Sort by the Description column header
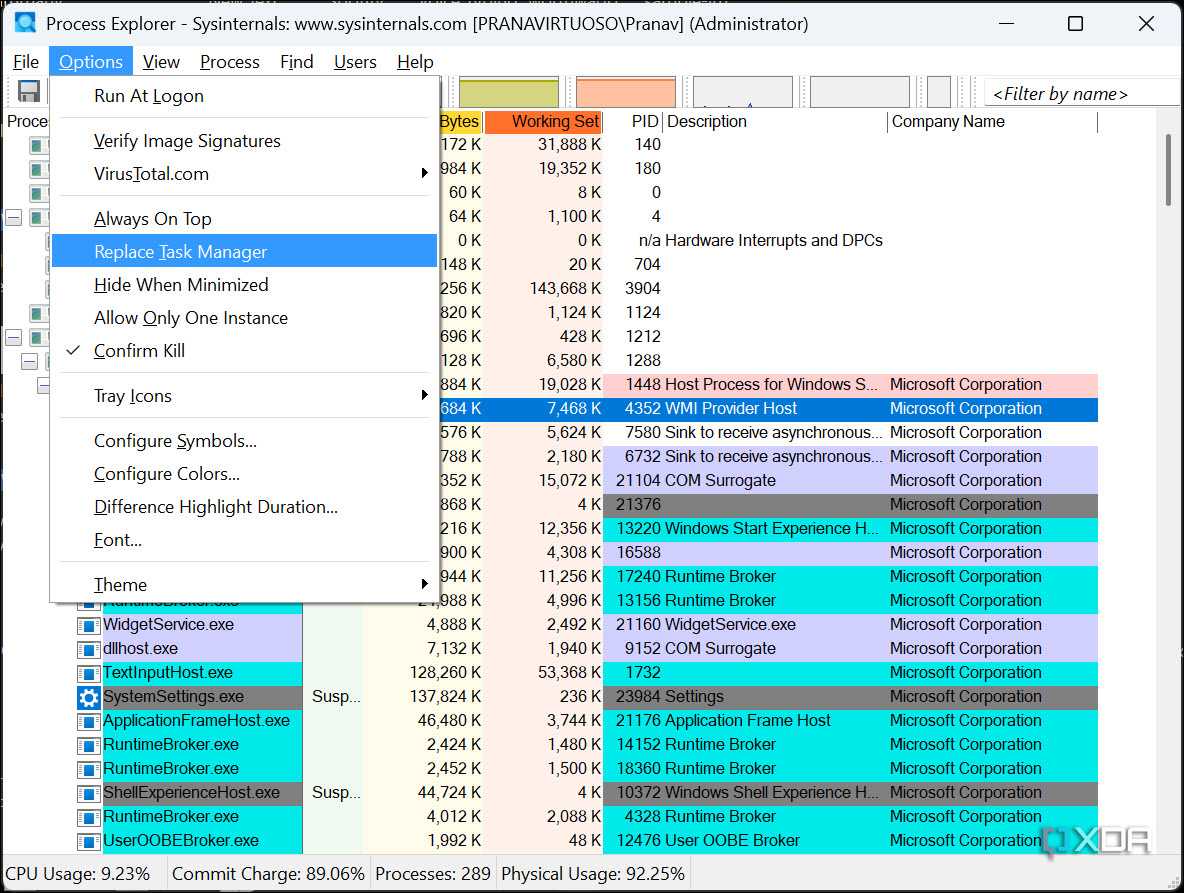The image size is (1184, 893). tap(775, 122)
